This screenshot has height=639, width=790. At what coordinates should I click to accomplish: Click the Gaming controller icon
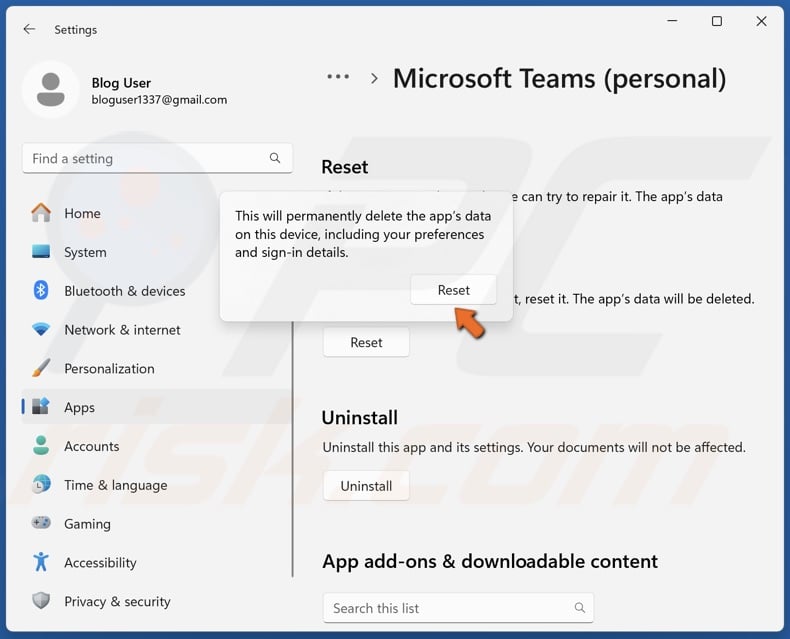(41, 523)
